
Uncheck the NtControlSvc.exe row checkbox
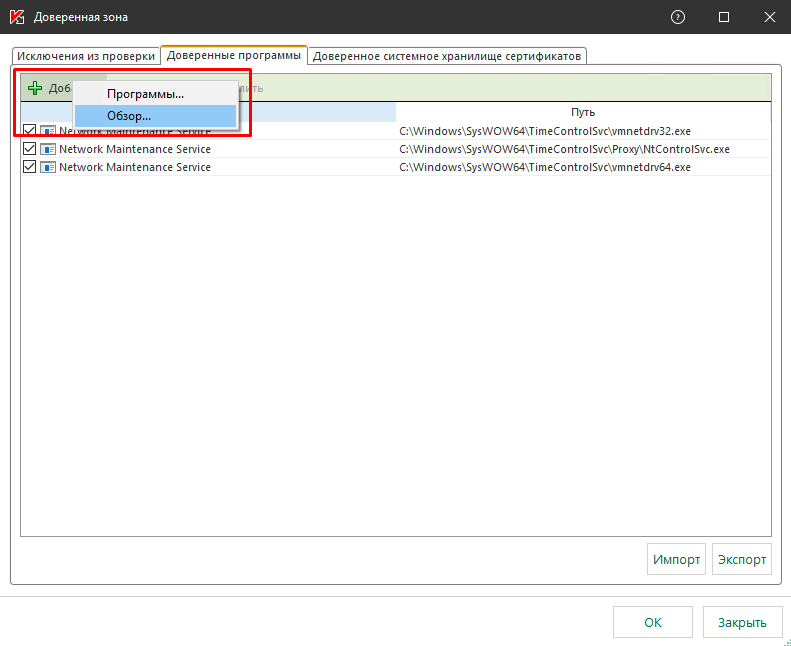(29, 149)
